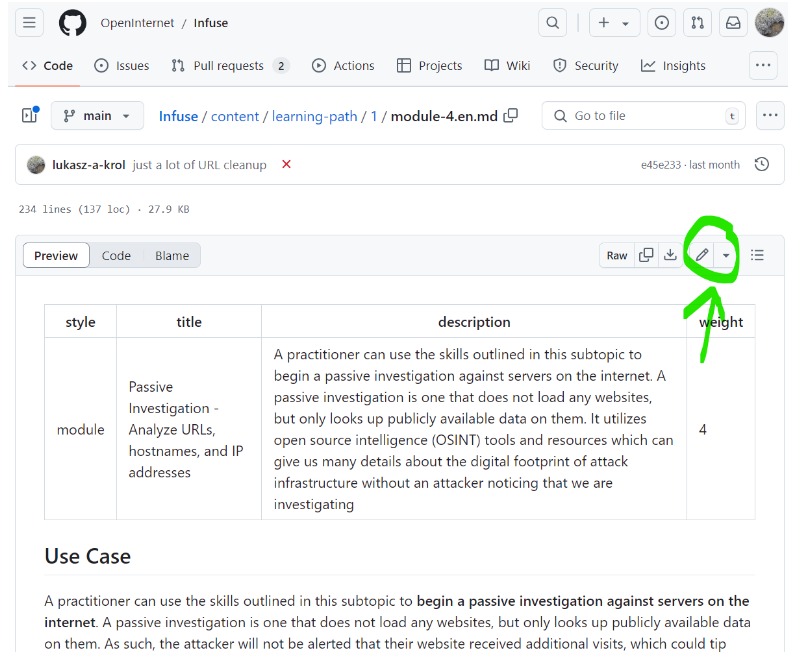Select the 'Use Case' heading
This screenshot has width=793, height=666.
point(87,556)
